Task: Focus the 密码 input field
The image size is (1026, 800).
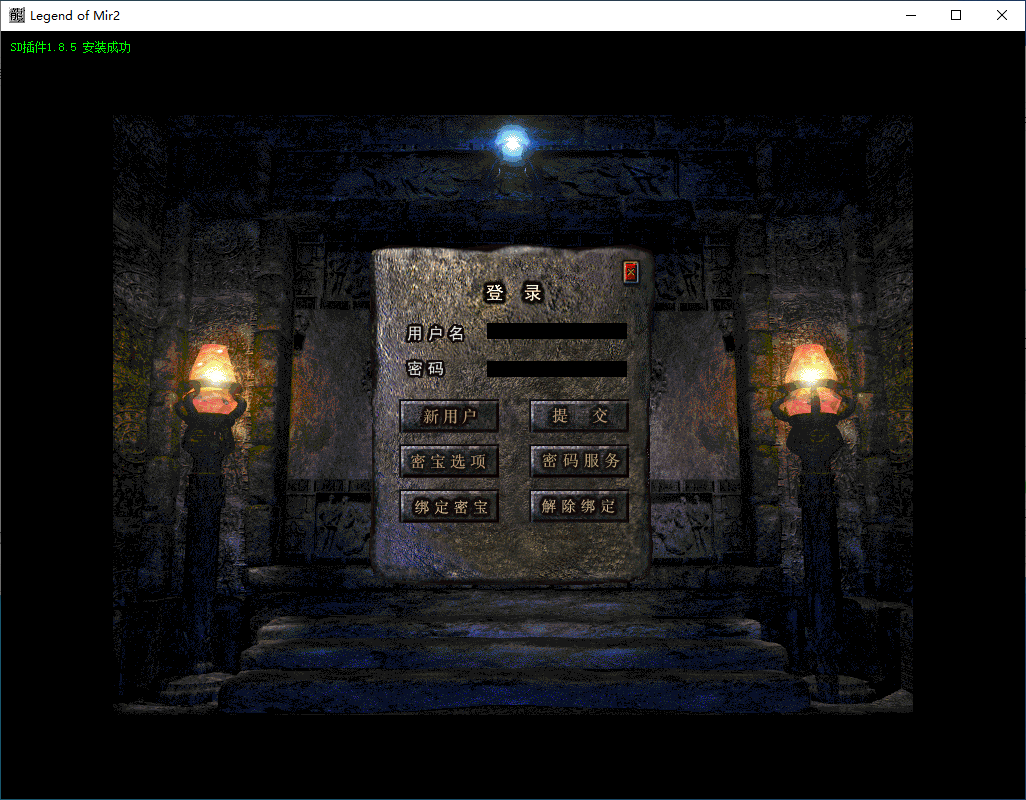Action: point(556,369)
